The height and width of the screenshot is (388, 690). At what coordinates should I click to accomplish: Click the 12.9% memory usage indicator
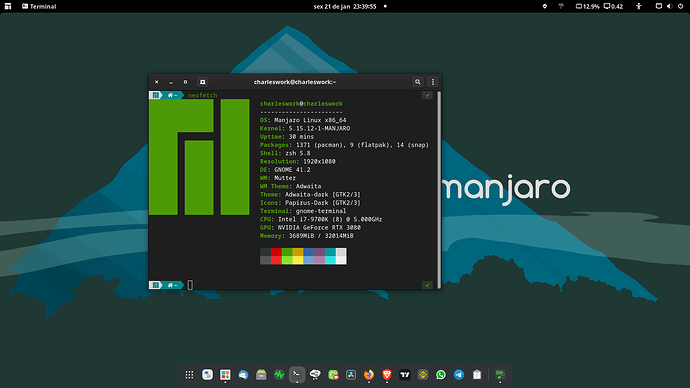[x=588, y=6]
